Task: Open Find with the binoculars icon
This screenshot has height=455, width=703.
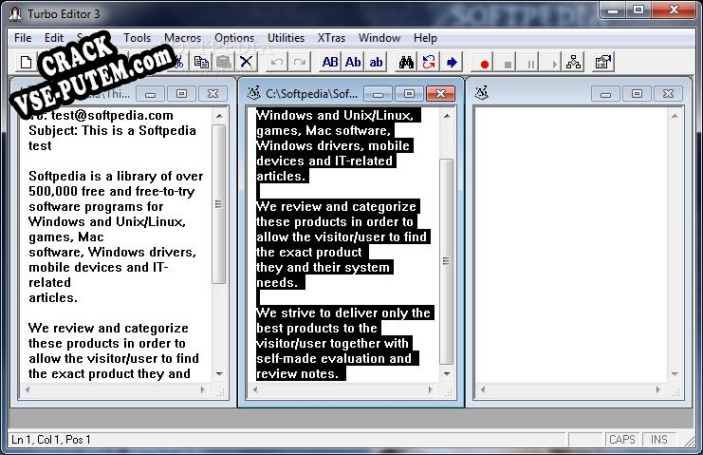Action: click(x=406, y=62)
